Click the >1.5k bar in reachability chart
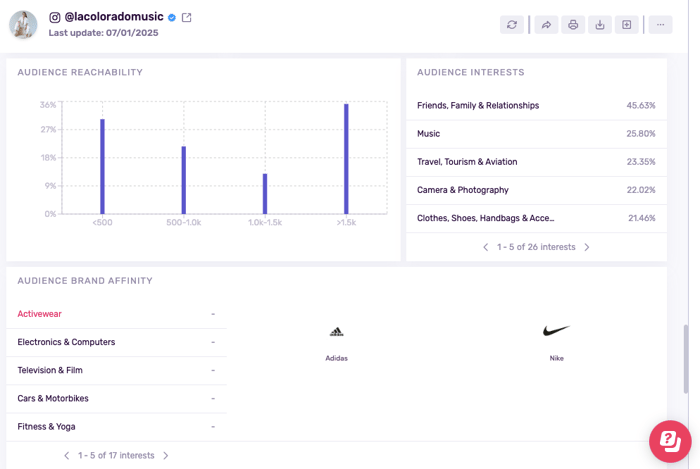 point(346,159)
